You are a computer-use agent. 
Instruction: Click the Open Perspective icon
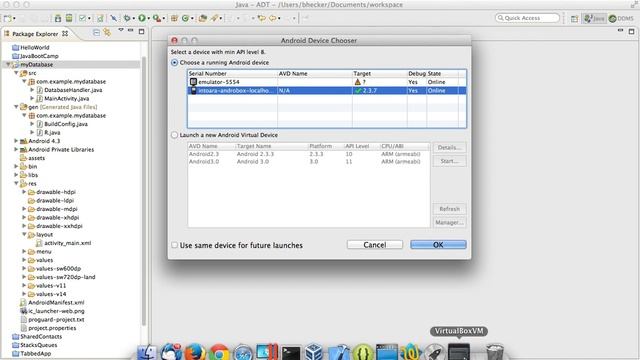coord(574,18)
